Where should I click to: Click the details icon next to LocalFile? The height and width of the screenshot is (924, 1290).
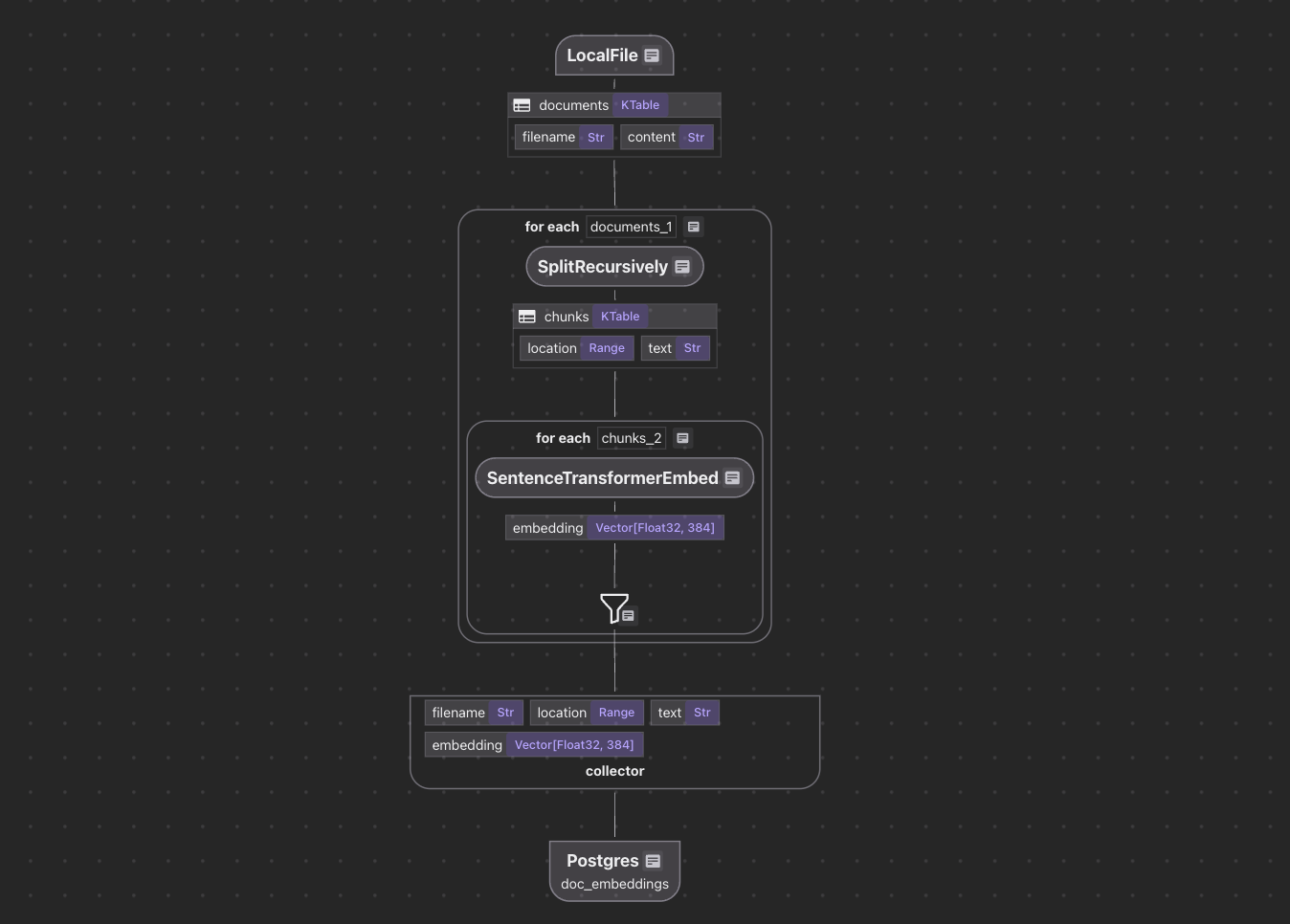(x=652, y=55)
